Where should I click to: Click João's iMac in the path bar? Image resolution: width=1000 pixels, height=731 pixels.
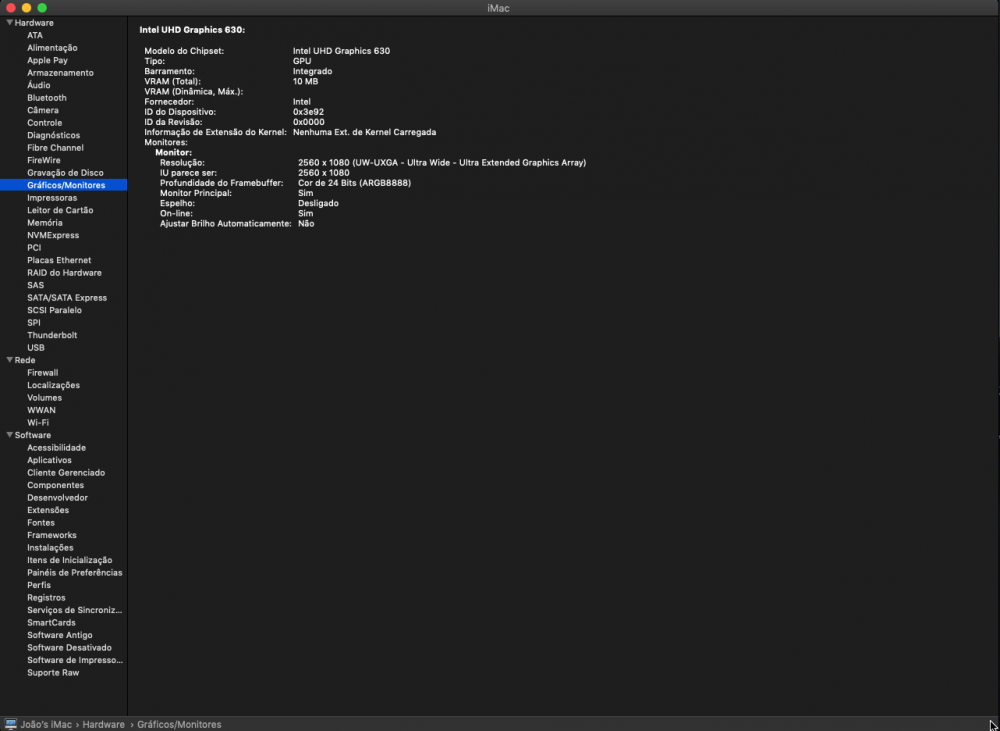(x=46, y=725)
